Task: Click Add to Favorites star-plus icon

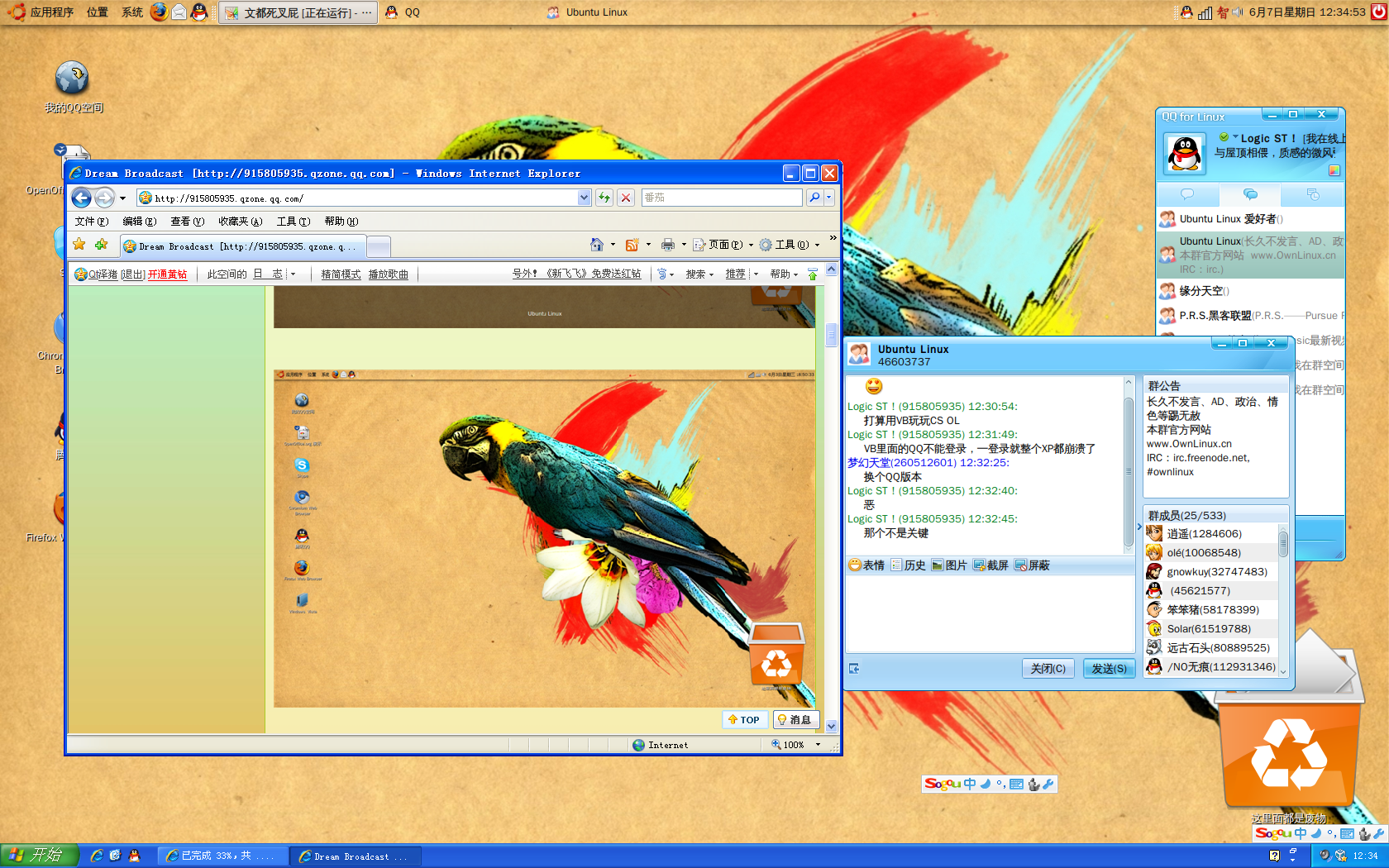Action: pyautogui.click(x=101, y=245)
